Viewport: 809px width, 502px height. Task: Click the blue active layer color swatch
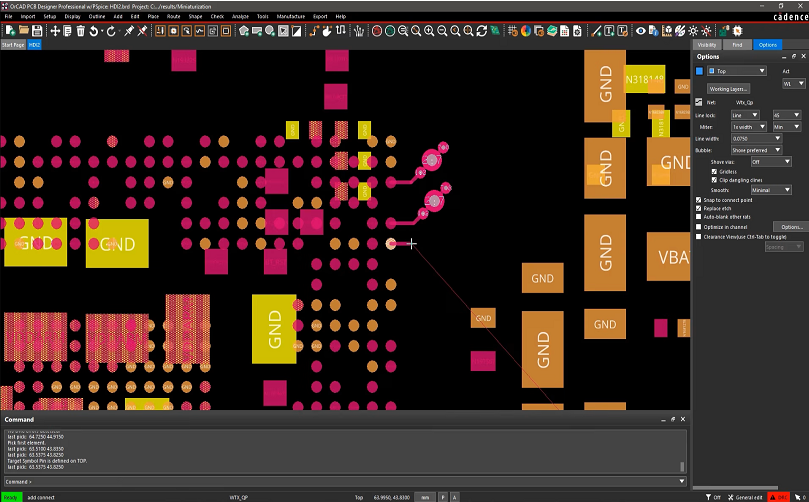[699, 71]
